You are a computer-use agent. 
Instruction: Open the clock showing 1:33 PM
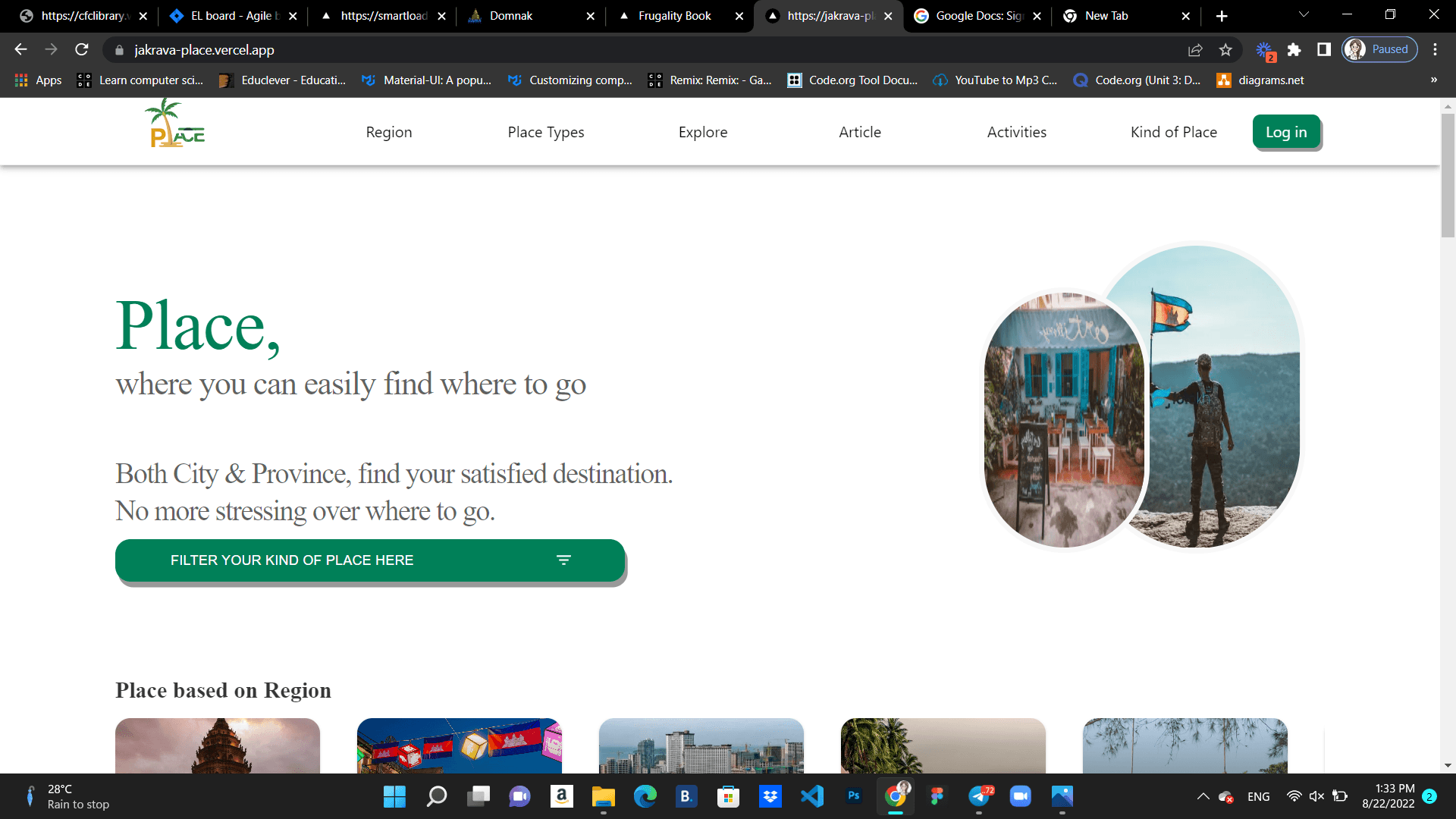click(x=1388, y=796)
